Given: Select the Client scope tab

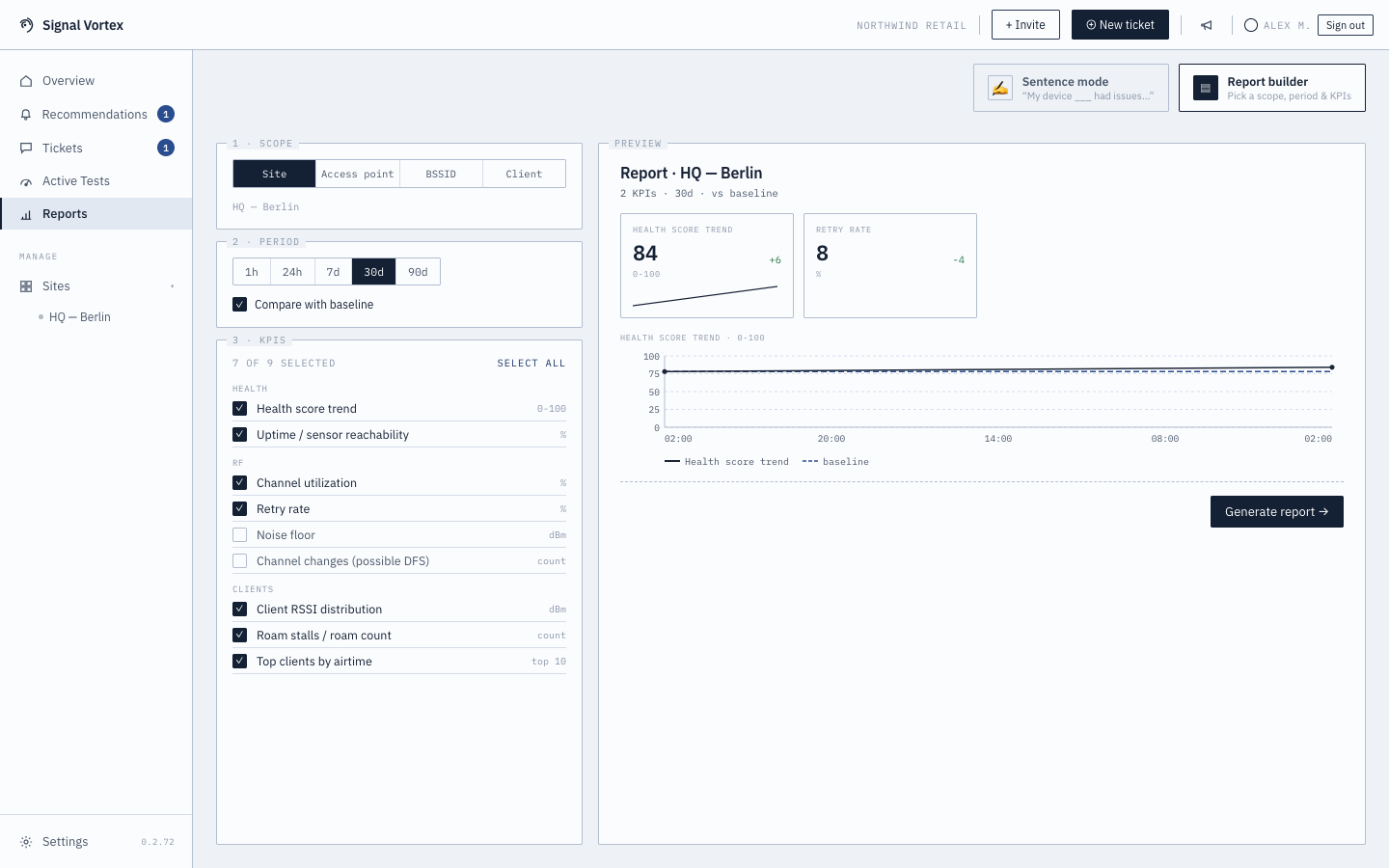Looking at the screenshot, I should pyautogui.click(x=524, y=174).
